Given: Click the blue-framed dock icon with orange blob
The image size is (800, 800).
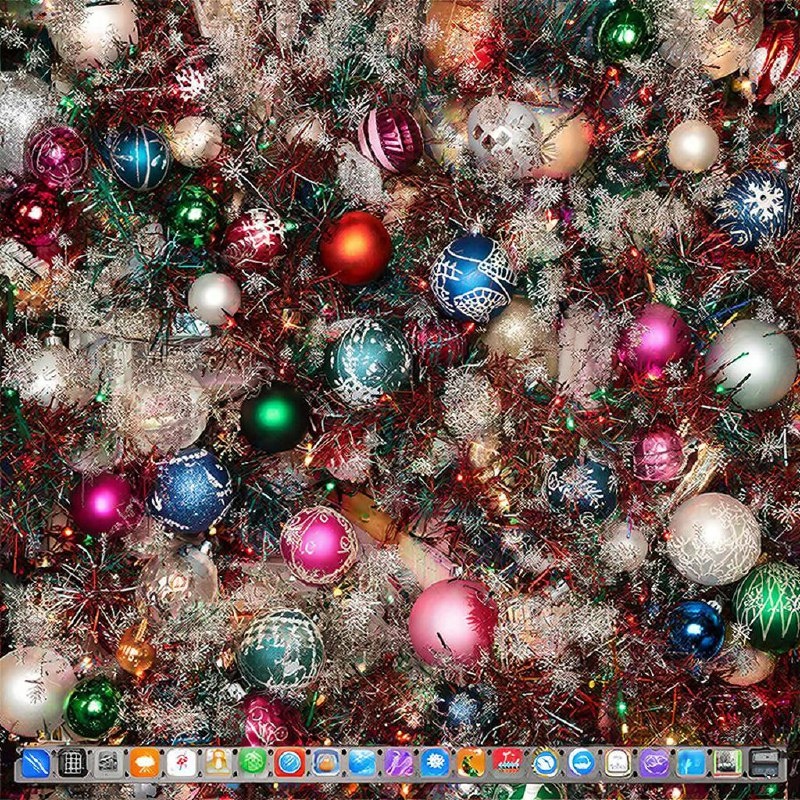Looking at the screenshot, I should coord(326,763).
